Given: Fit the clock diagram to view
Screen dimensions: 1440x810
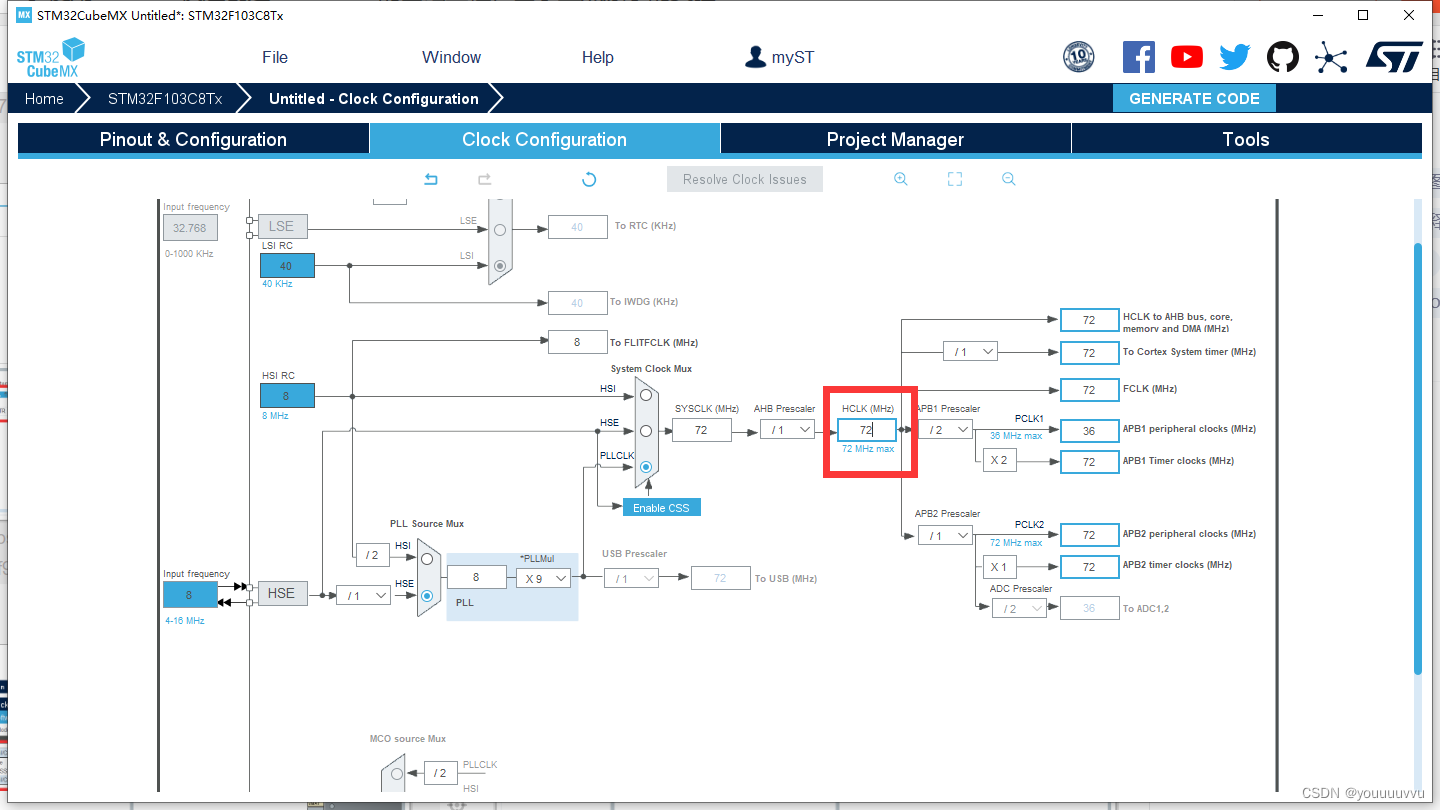Looking at the screenshot, I should click(955, 179).
